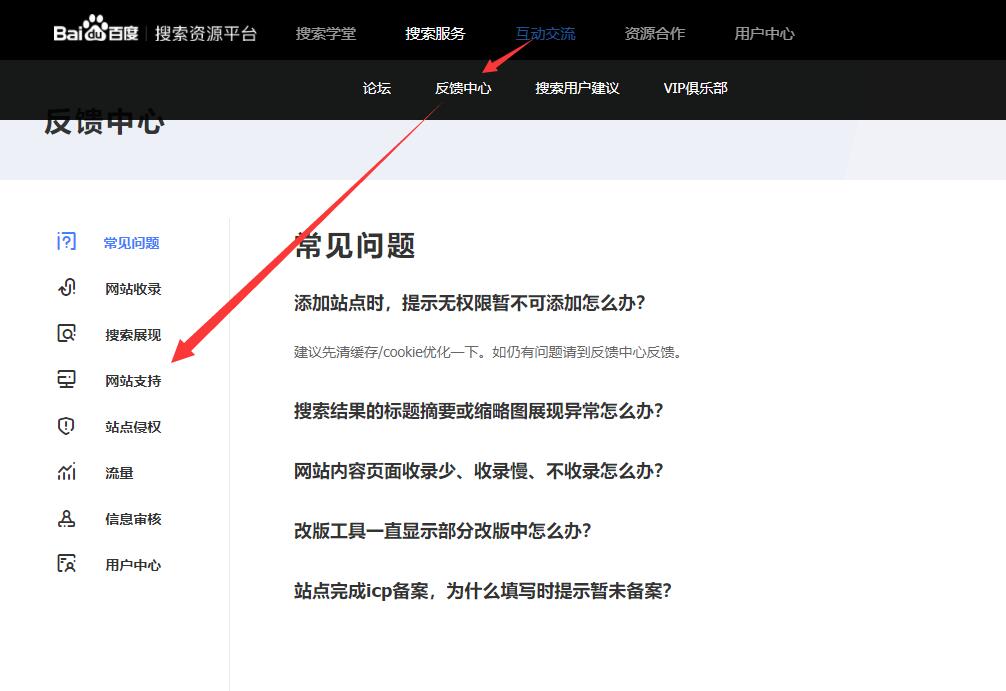Screen dimensions: 1006x691
Task: Select 网站收录 in the left sidebar
Action: [133, 289]
